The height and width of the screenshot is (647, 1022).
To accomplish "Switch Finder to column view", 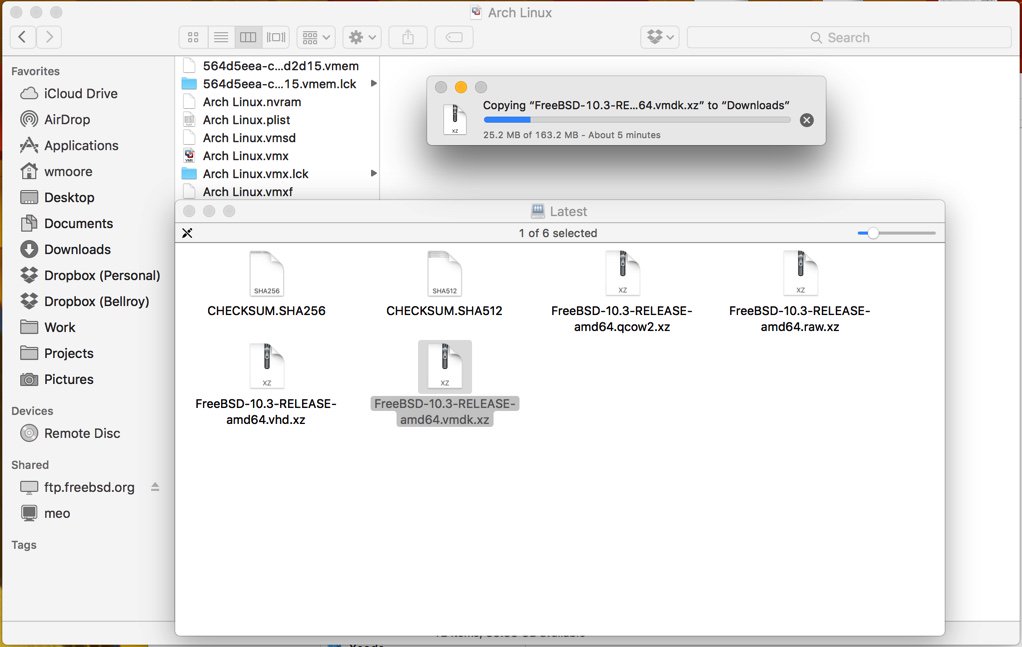I will (x=248, y=37).
